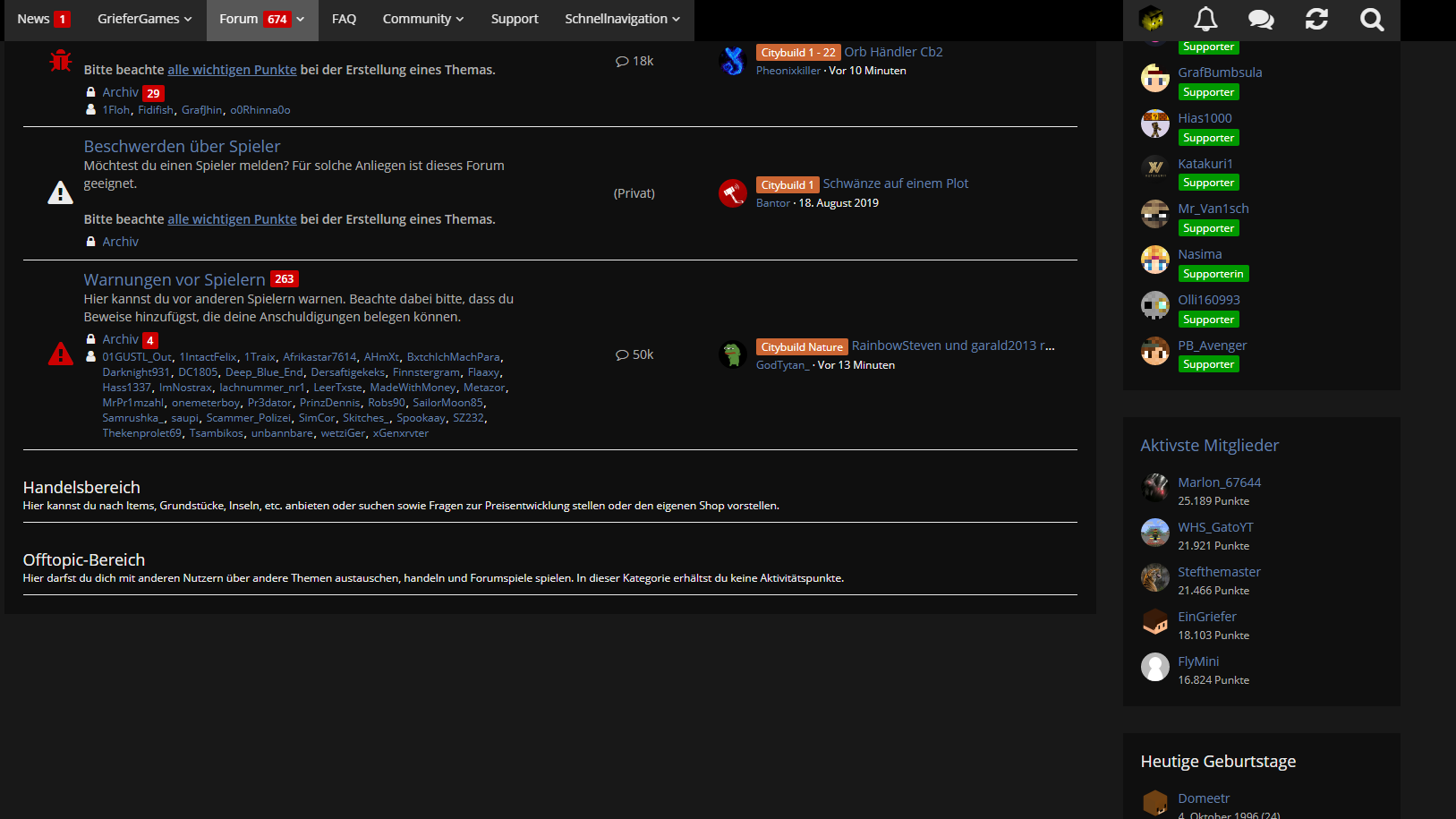This screenshot has height=819, width=1456.
Task: Expand the GrieferGames dropdown menu
Action: point(144,19)
